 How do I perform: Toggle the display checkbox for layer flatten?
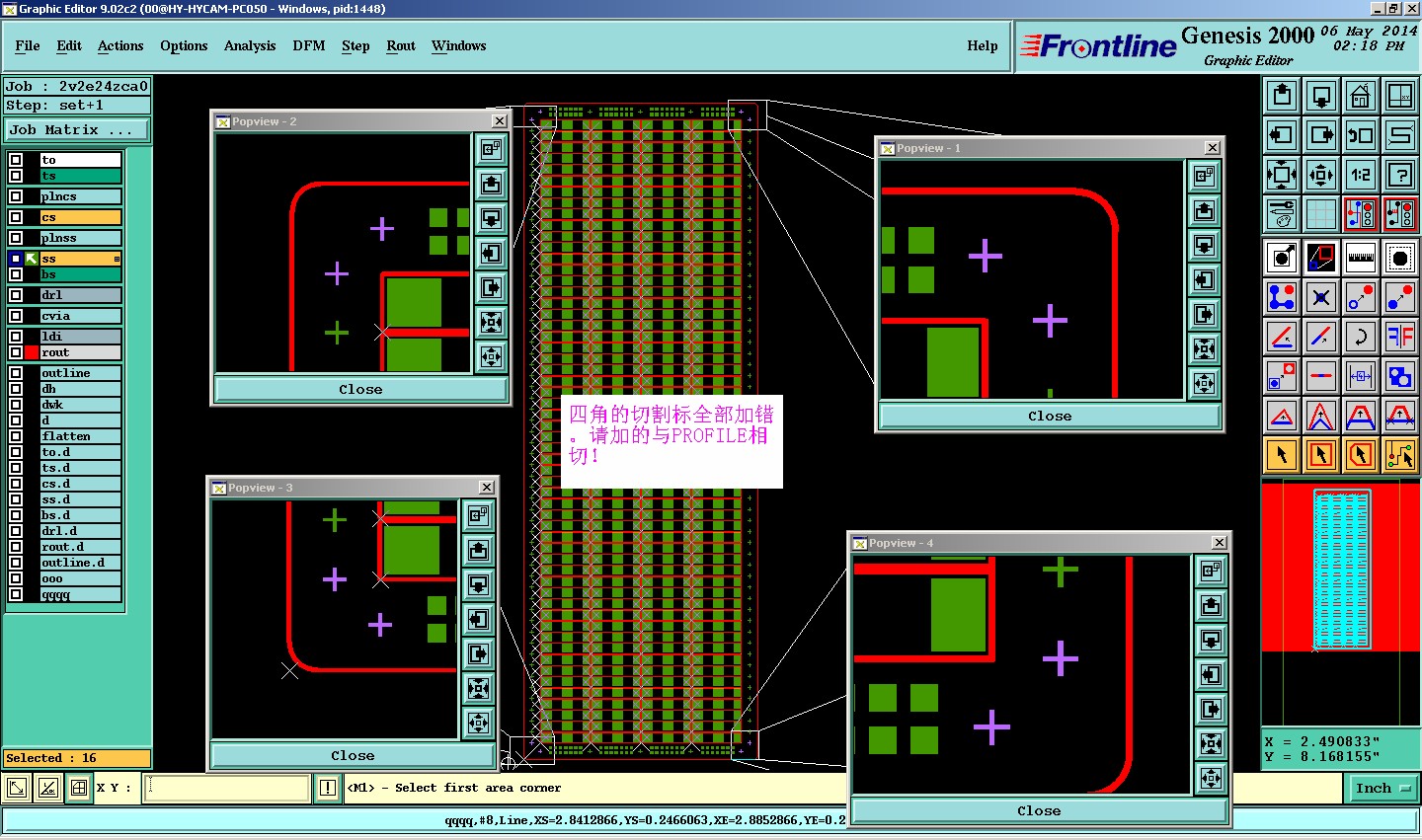pyautogui.click(x=16, y=436)
